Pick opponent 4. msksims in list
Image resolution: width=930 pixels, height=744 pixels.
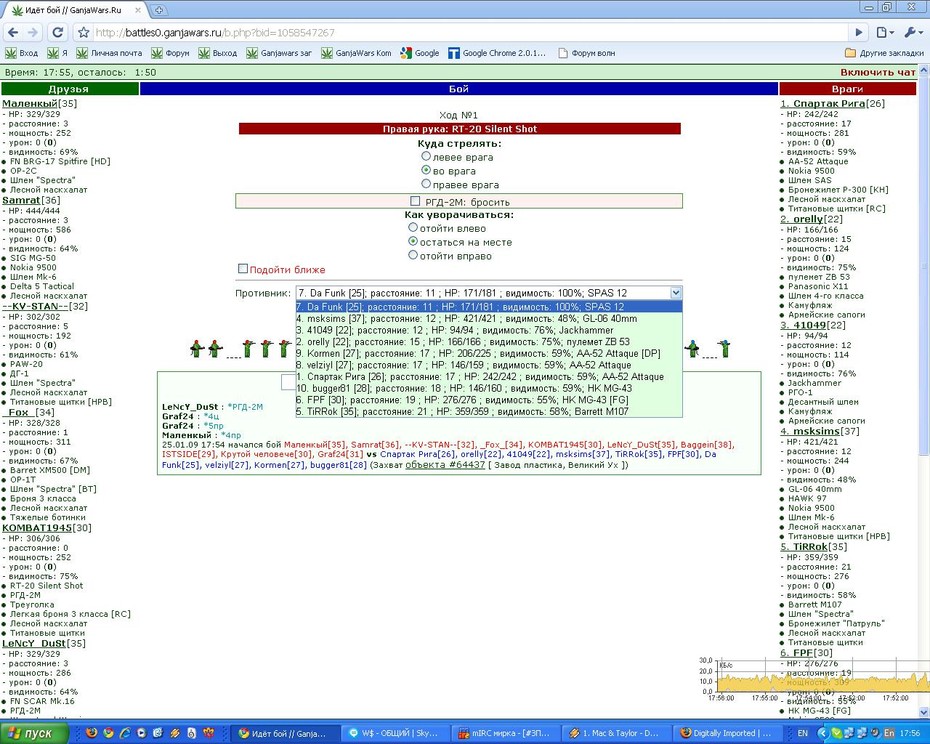489,319
